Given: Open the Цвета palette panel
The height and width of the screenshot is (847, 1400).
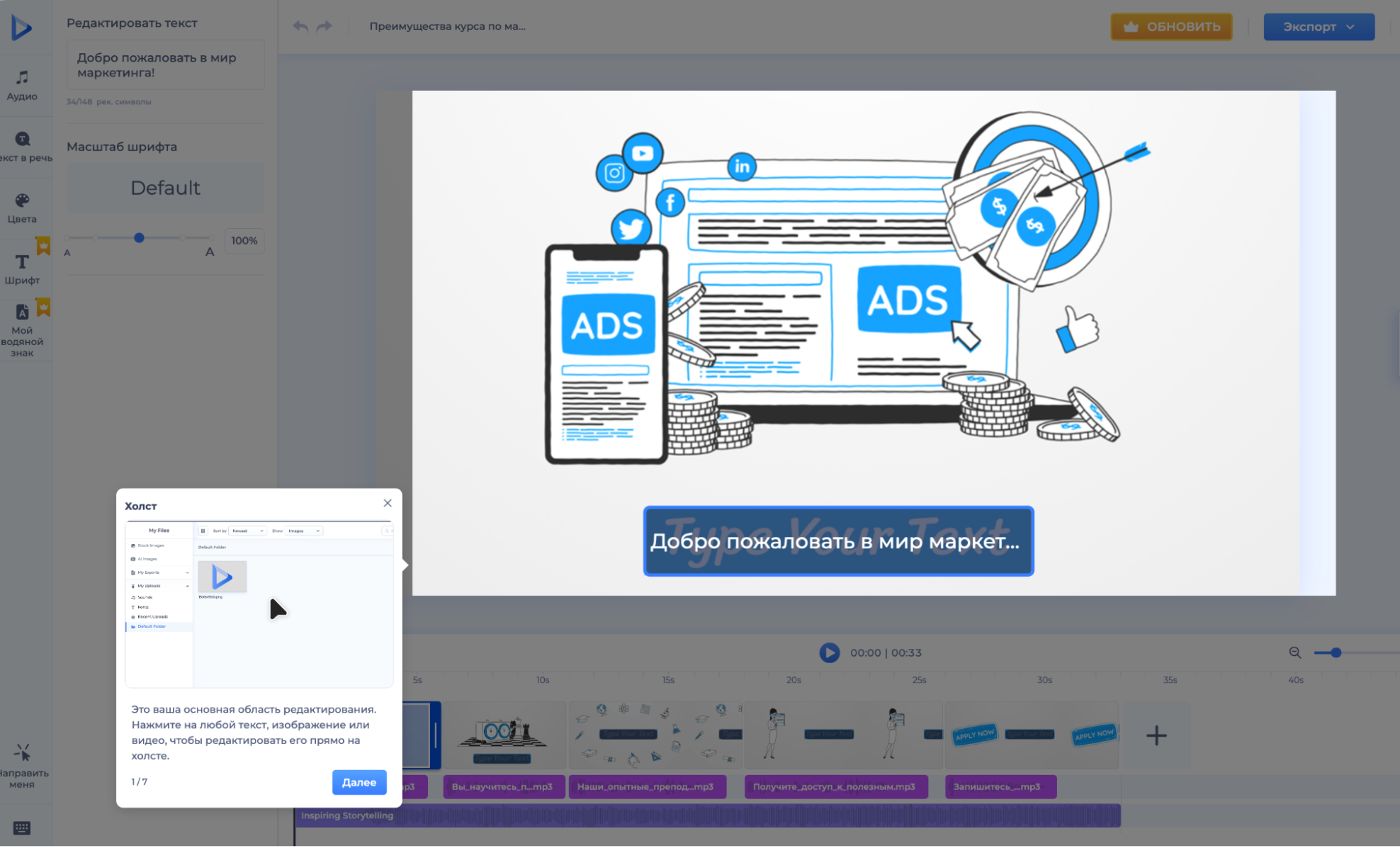Looking at the screenshot, I should [x=22, y=208].
